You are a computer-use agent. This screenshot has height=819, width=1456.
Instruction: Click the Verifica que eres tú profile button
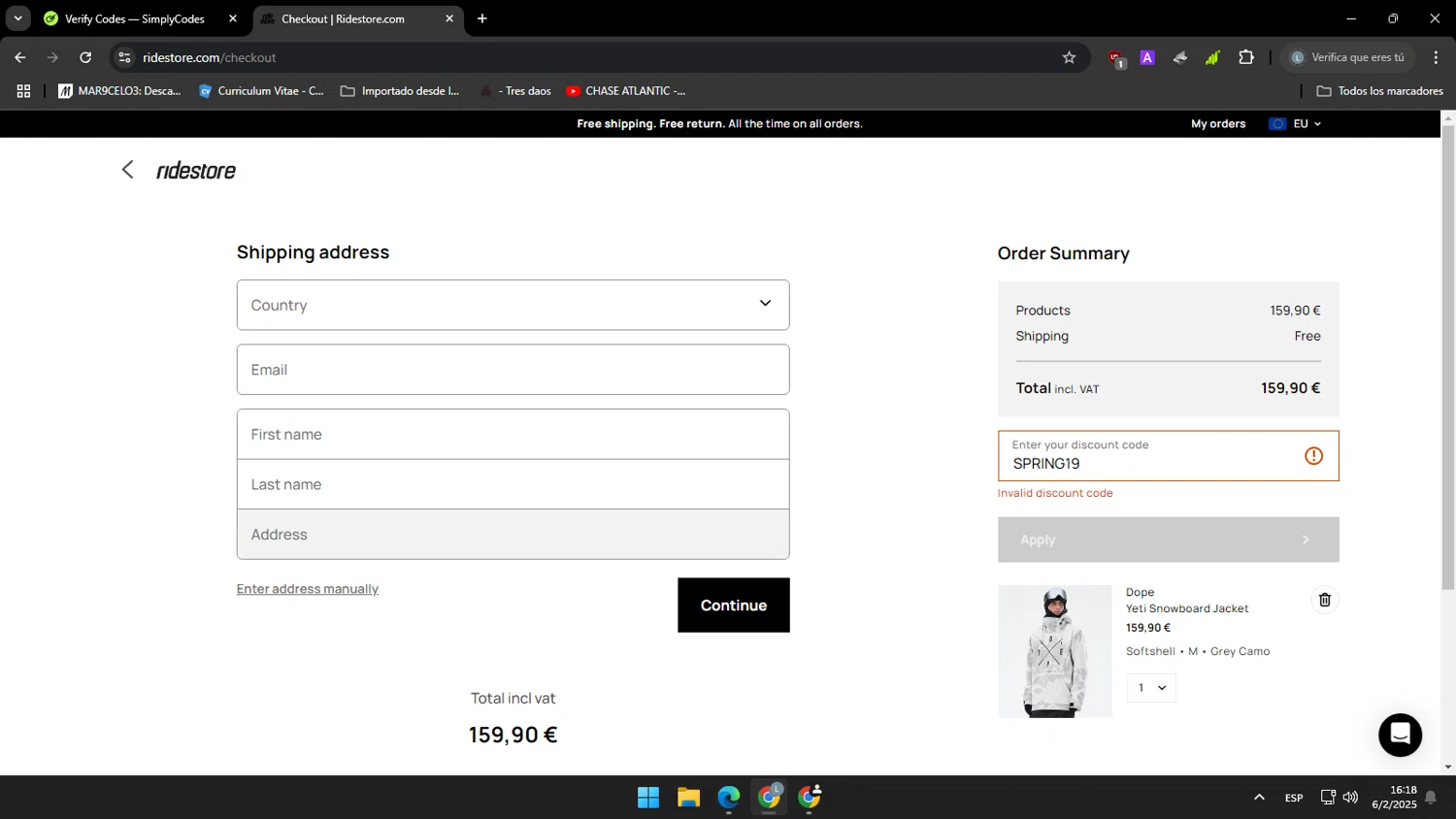tap(1347, 57)
